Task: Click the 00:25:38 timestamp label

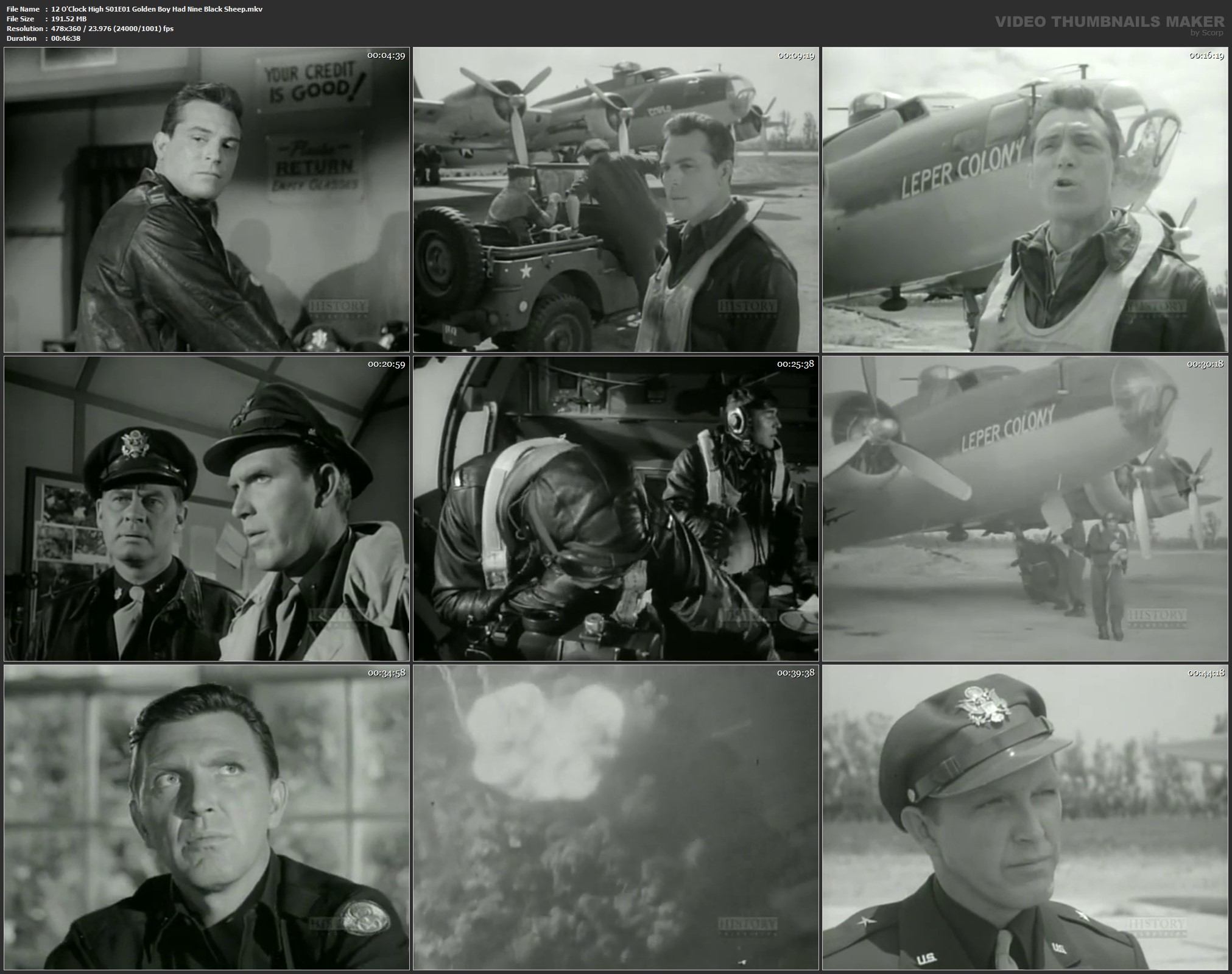Action: click(x=795, y=364)
